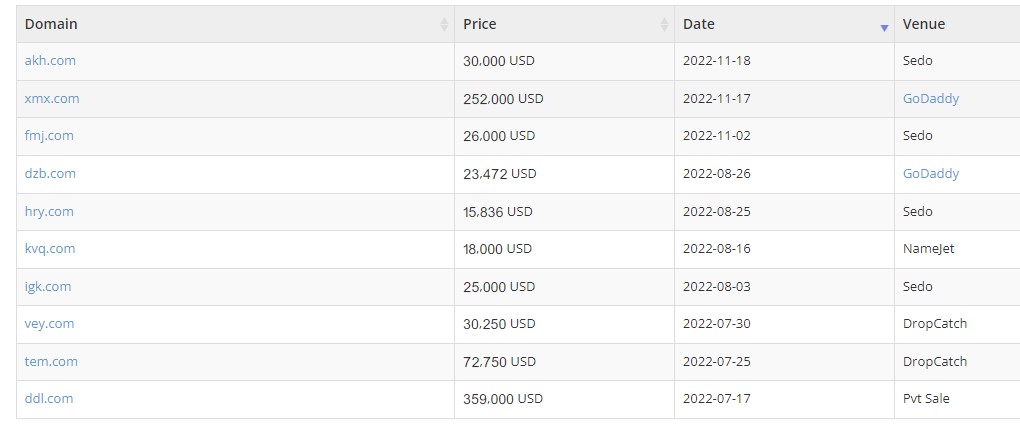The height and width of the screenshot is (427, 1020).
Task: Click the Date column header text
Action: click(699, 24)
